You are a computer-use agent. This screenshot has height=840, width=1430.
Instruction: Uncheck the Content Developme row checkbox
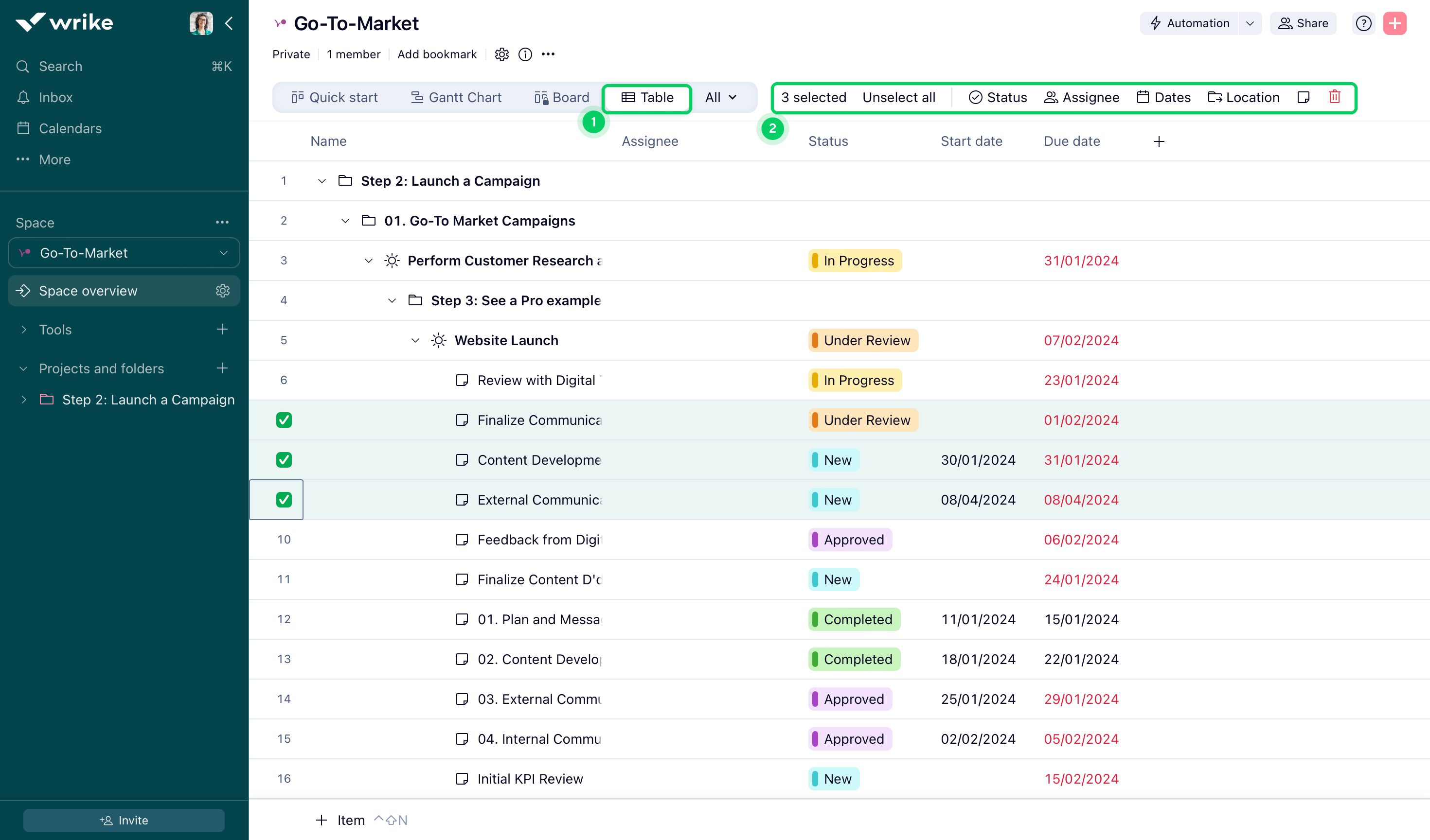(x=284, y=460)
